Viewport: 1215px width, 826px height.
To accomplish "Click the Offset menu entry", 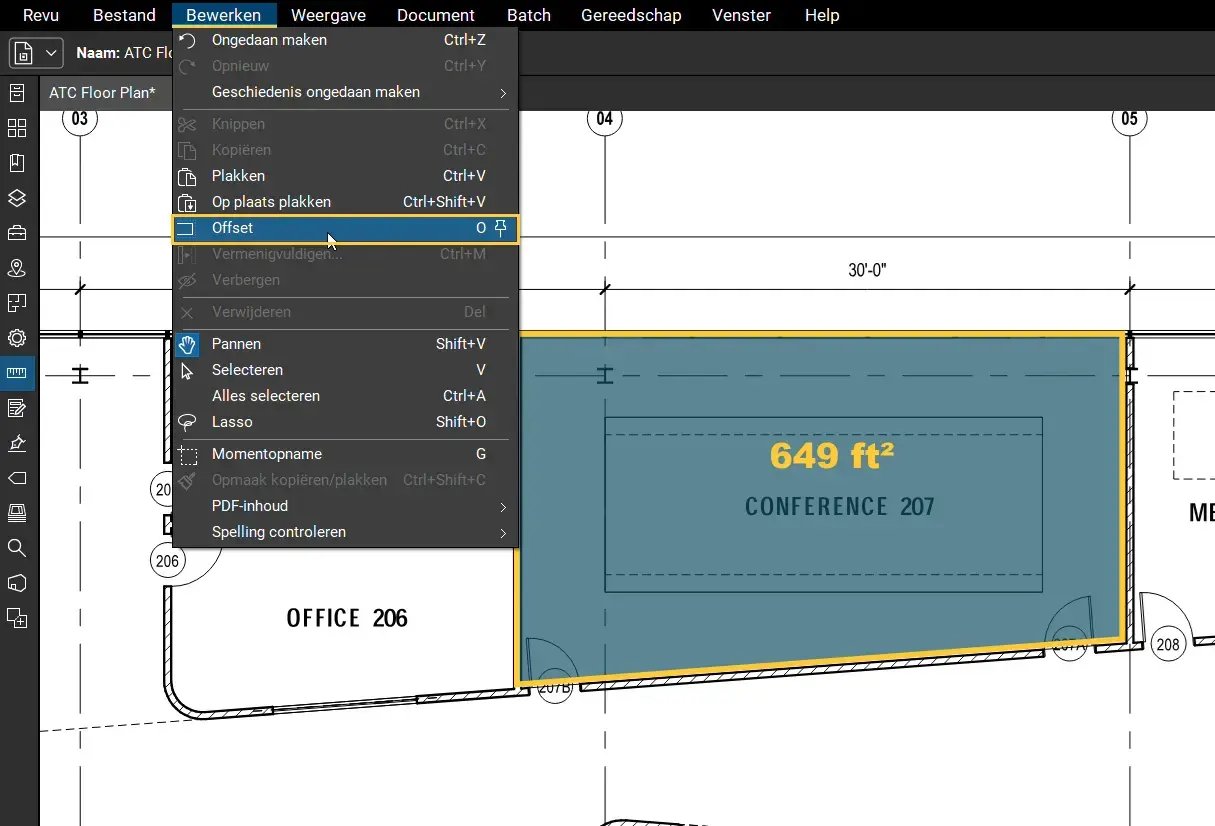I will pos(345,228).
